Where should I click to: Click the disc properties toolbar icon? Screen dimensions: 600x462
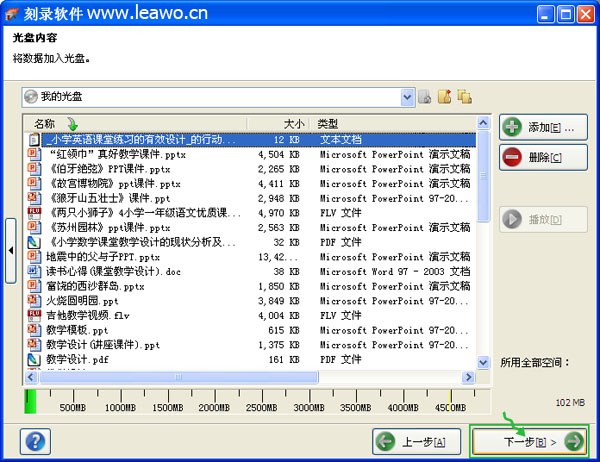[424, 97]
